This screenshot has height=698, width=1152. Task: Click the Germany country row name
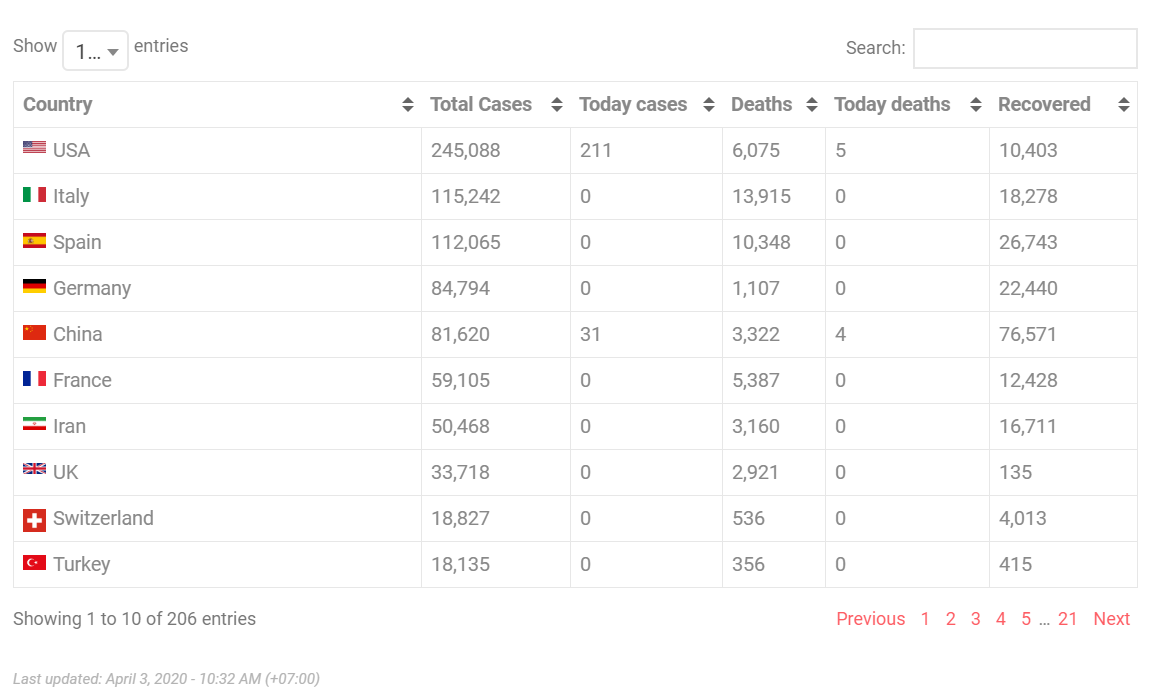pos(92,288)
